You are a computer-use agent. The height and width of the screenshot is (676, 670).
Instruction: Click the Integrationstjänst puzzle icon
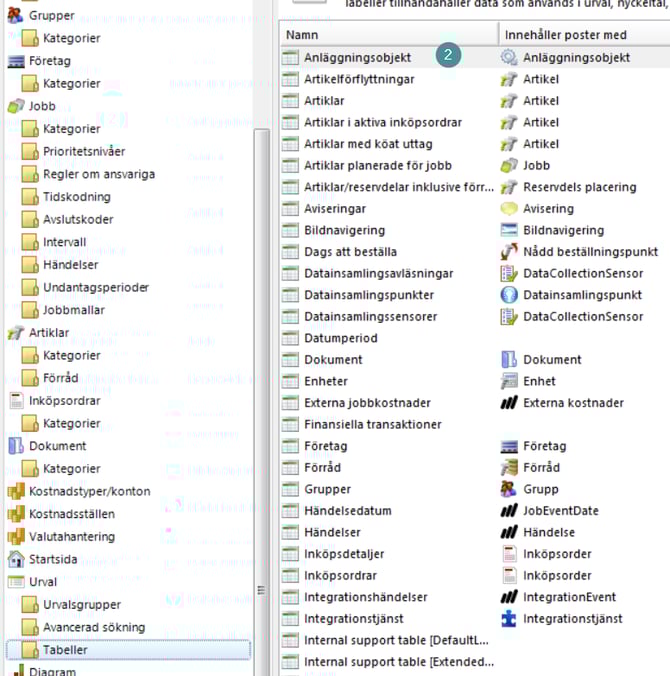[x=510, y=619]
